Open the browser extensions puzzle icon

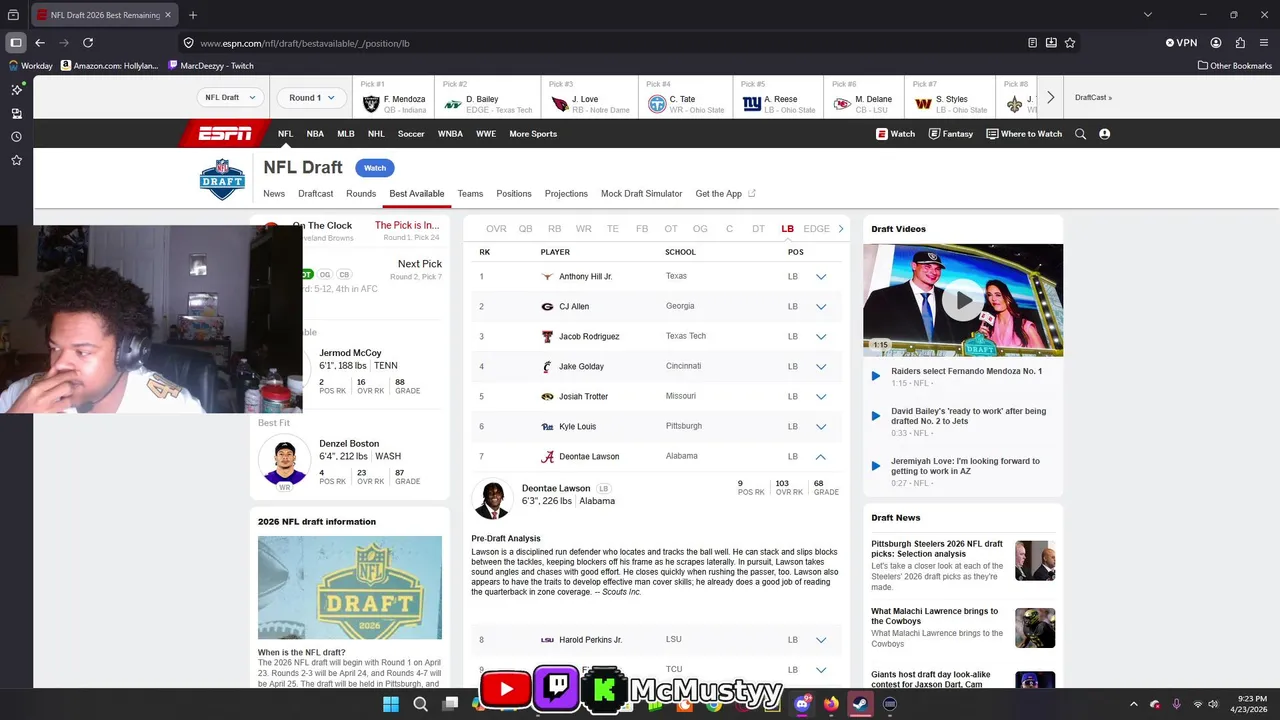click(x=1240, y=43)
